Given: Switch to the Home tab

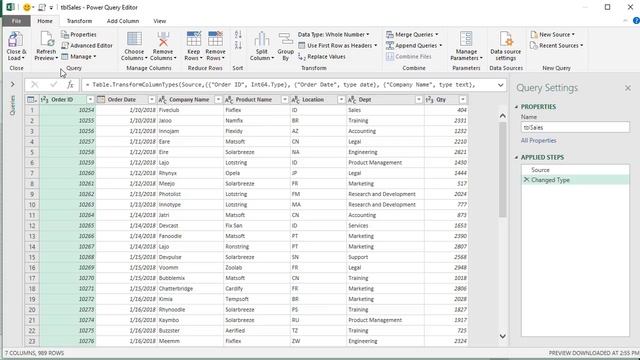Looking at the screenshot, I should (44, 21).
